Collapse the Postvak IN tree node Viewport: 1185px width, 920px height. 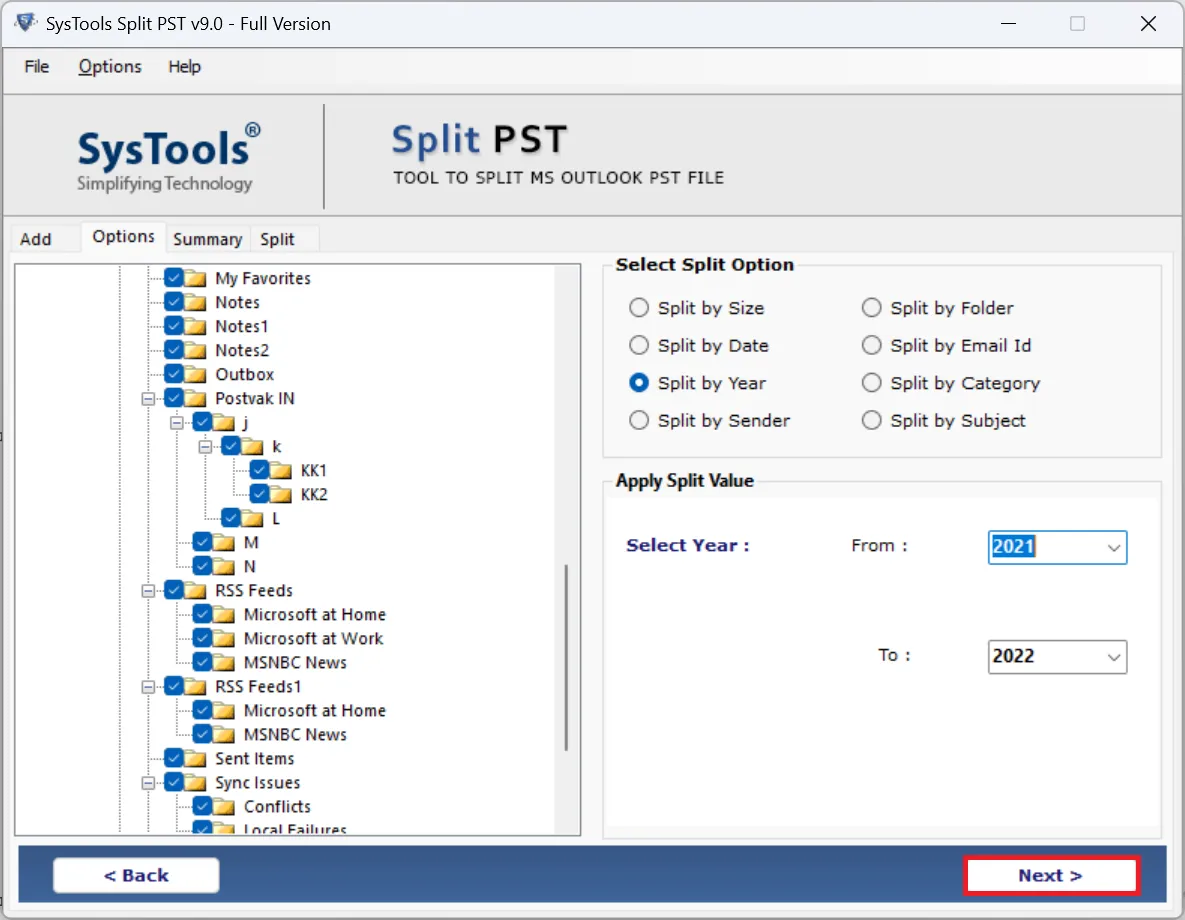click(x=148, y=398)
